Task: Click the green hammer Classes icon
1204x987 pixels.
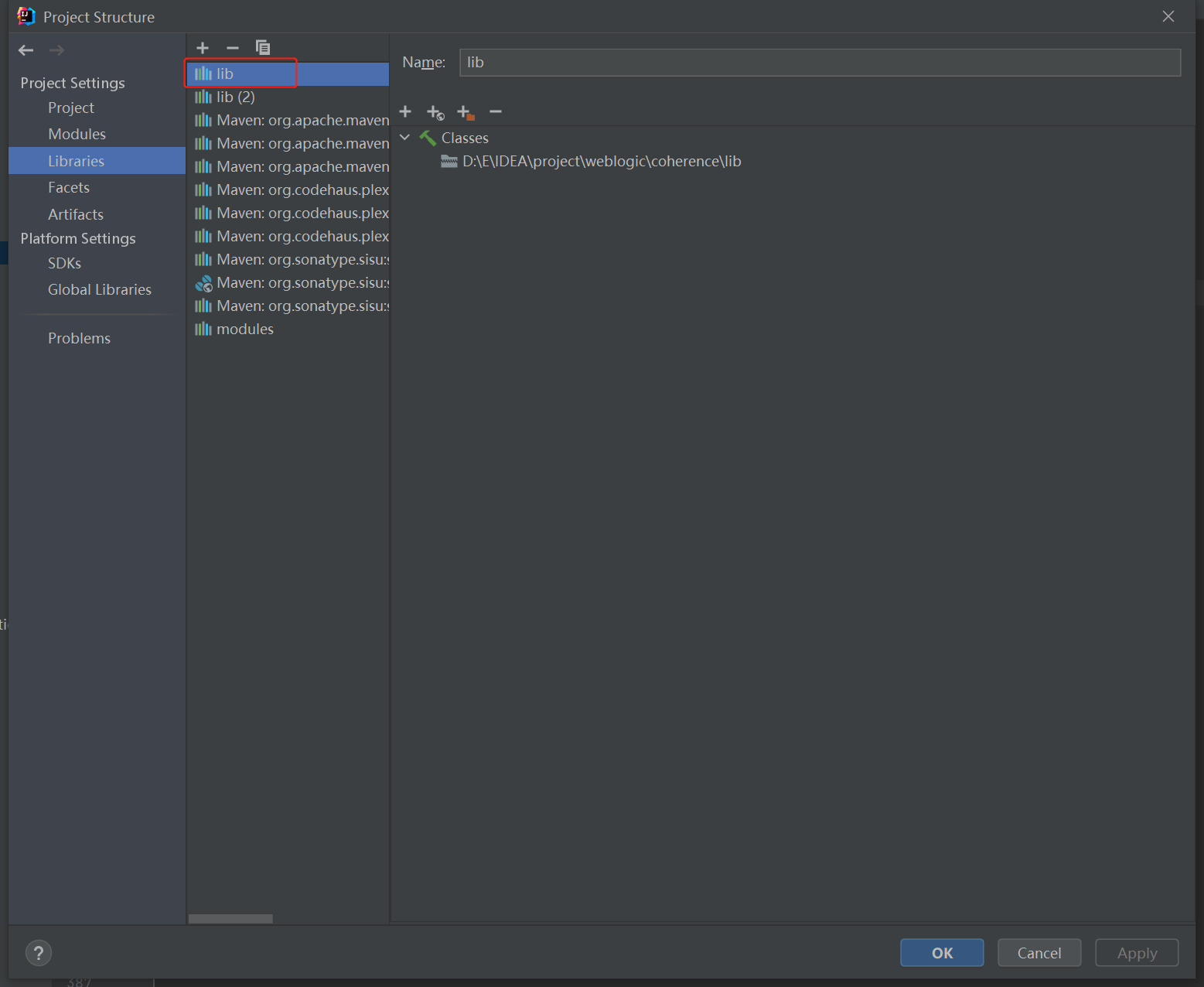Action: click(x=428, y=138)
